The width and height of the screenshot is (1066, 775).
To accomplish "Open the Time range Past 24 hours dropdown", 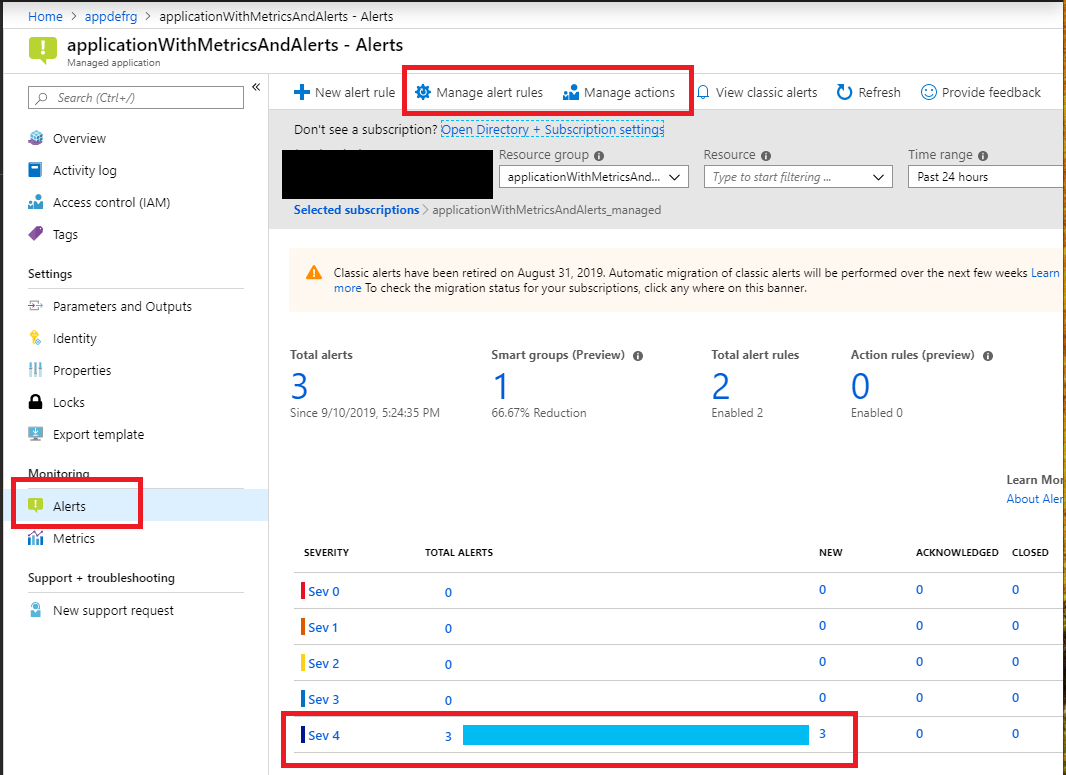I will [x=986, y=177].
